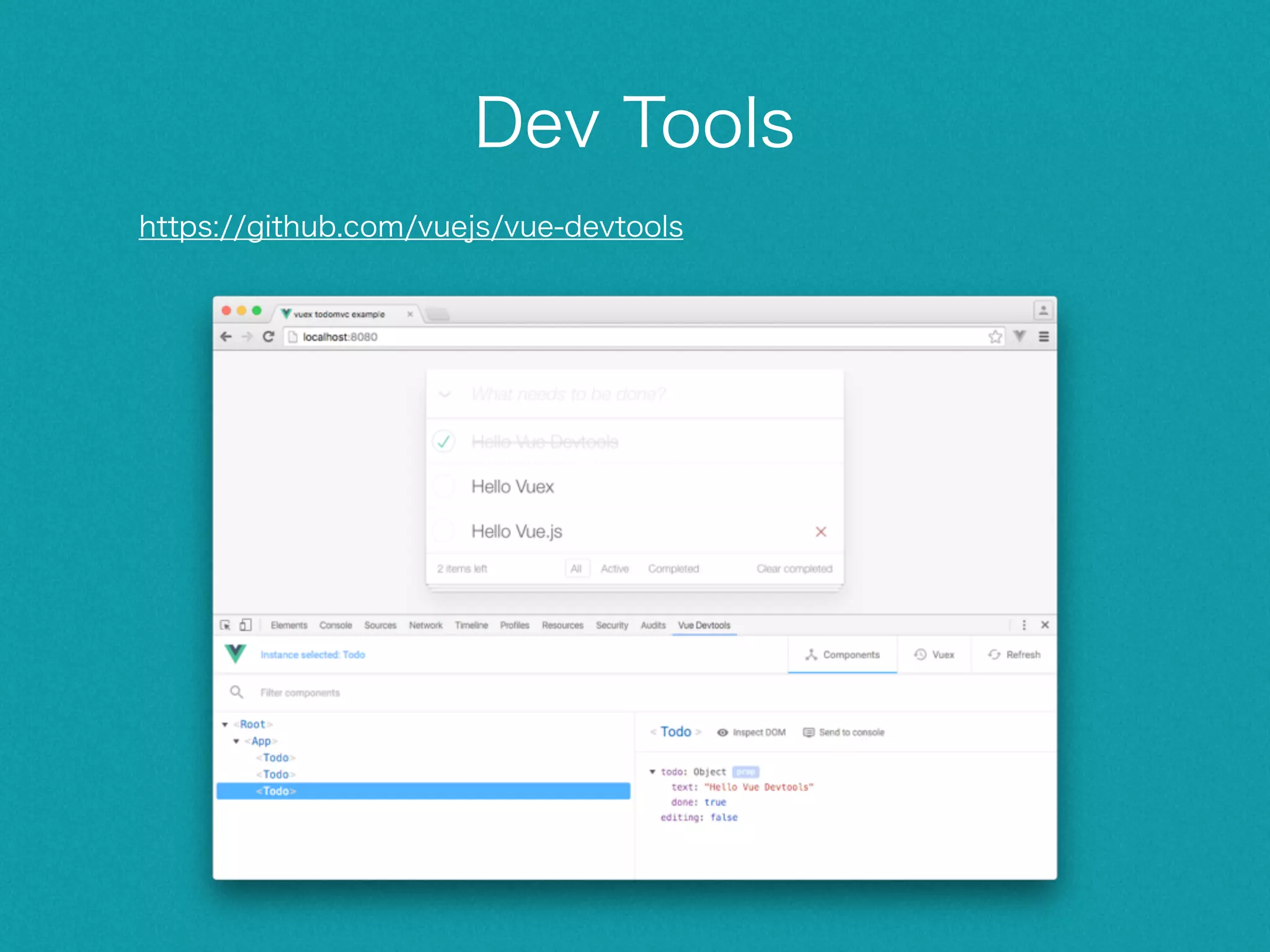This screenshot has width=1270, height=952.
Task: Open devtools three-dot options menu
Action: (x=1024, y=625)
